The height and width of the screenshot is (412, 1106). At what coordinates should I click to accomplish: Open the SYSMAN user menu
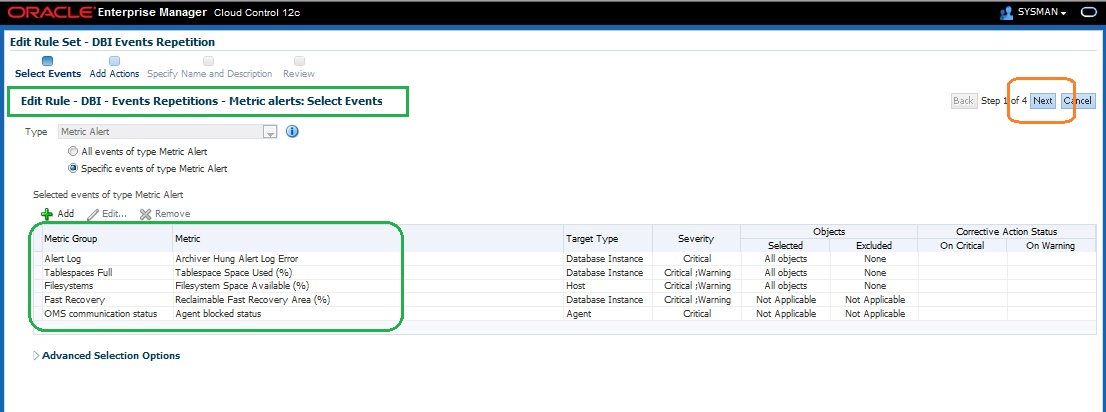point(1041,12)
